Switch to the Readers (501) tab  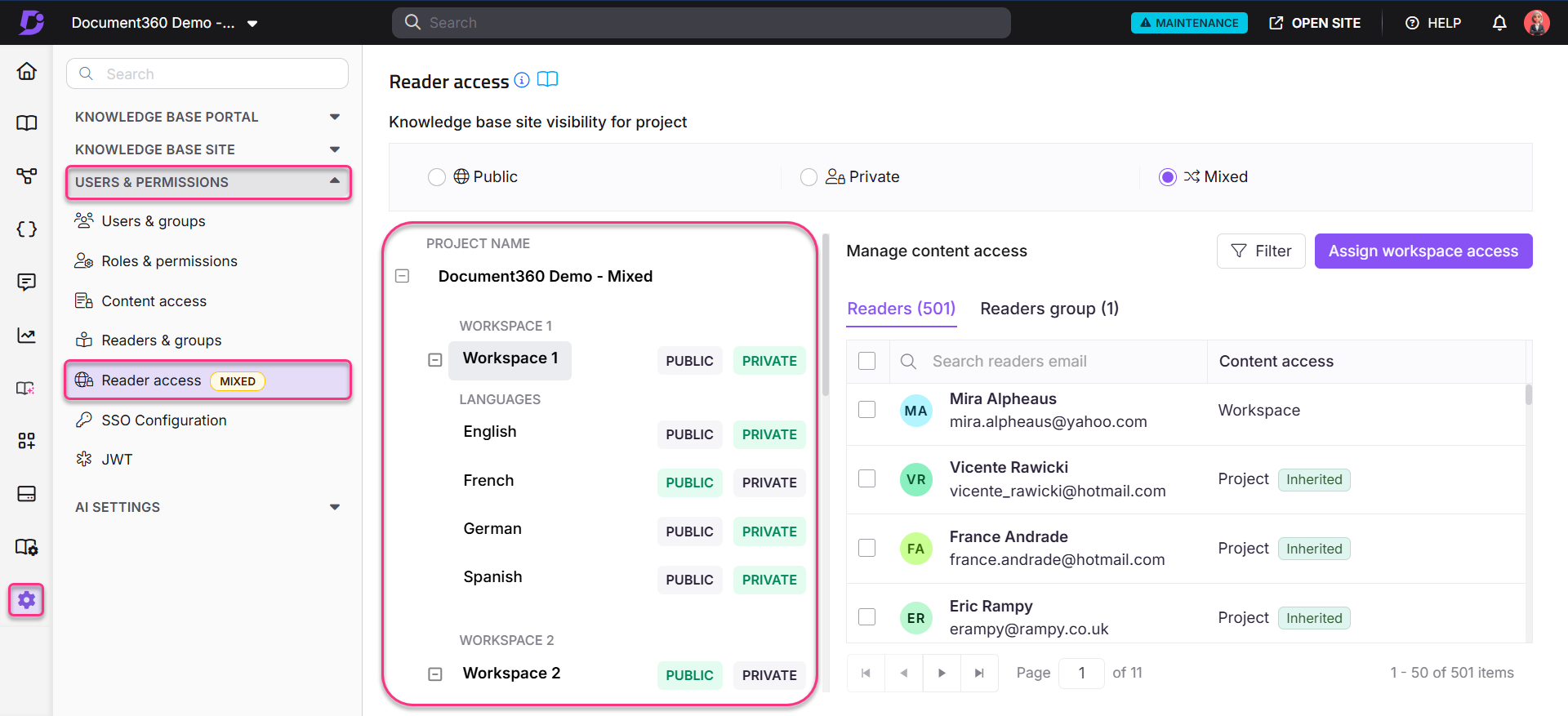(901, 309)
